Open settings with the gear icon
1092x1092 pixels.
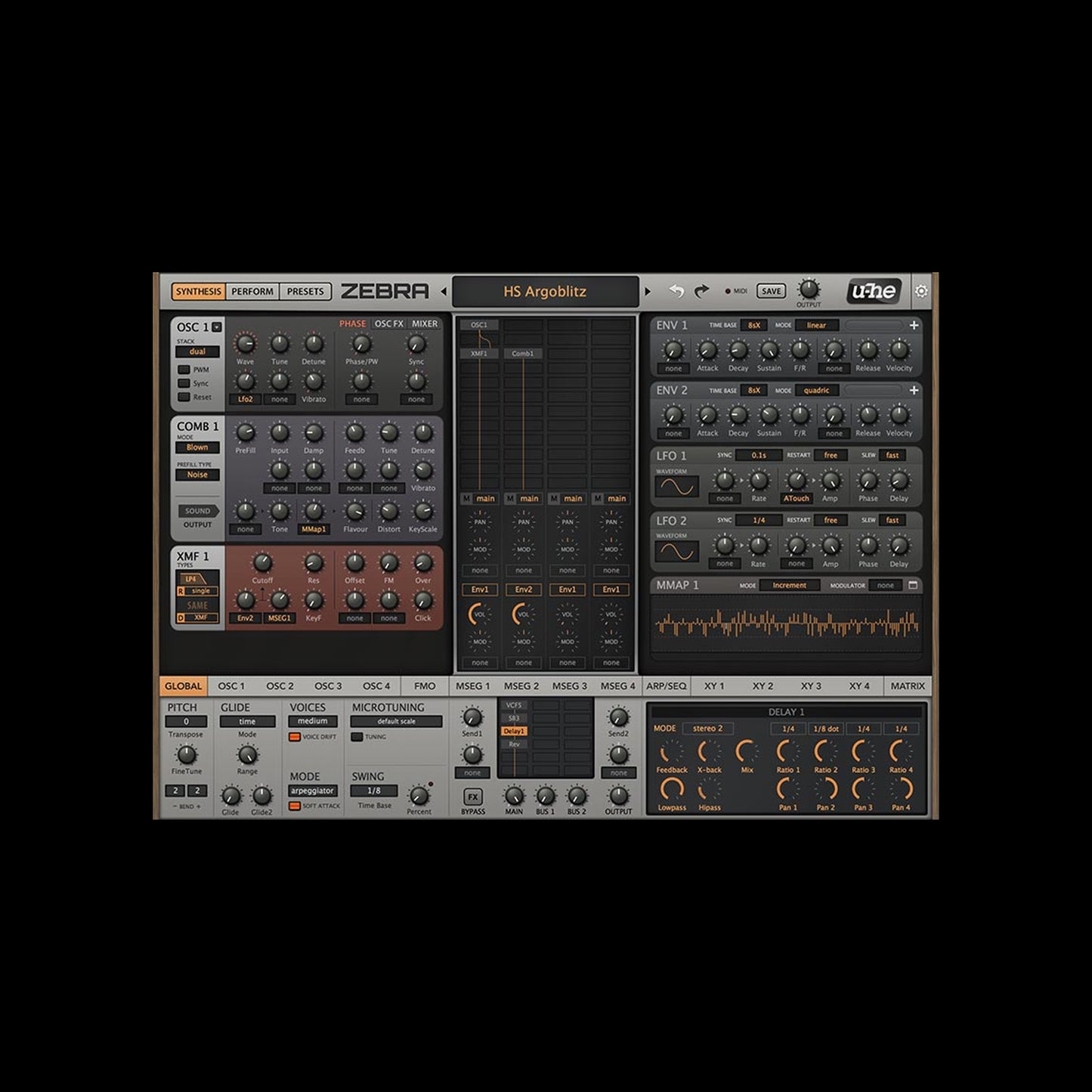tap(921, 291)
